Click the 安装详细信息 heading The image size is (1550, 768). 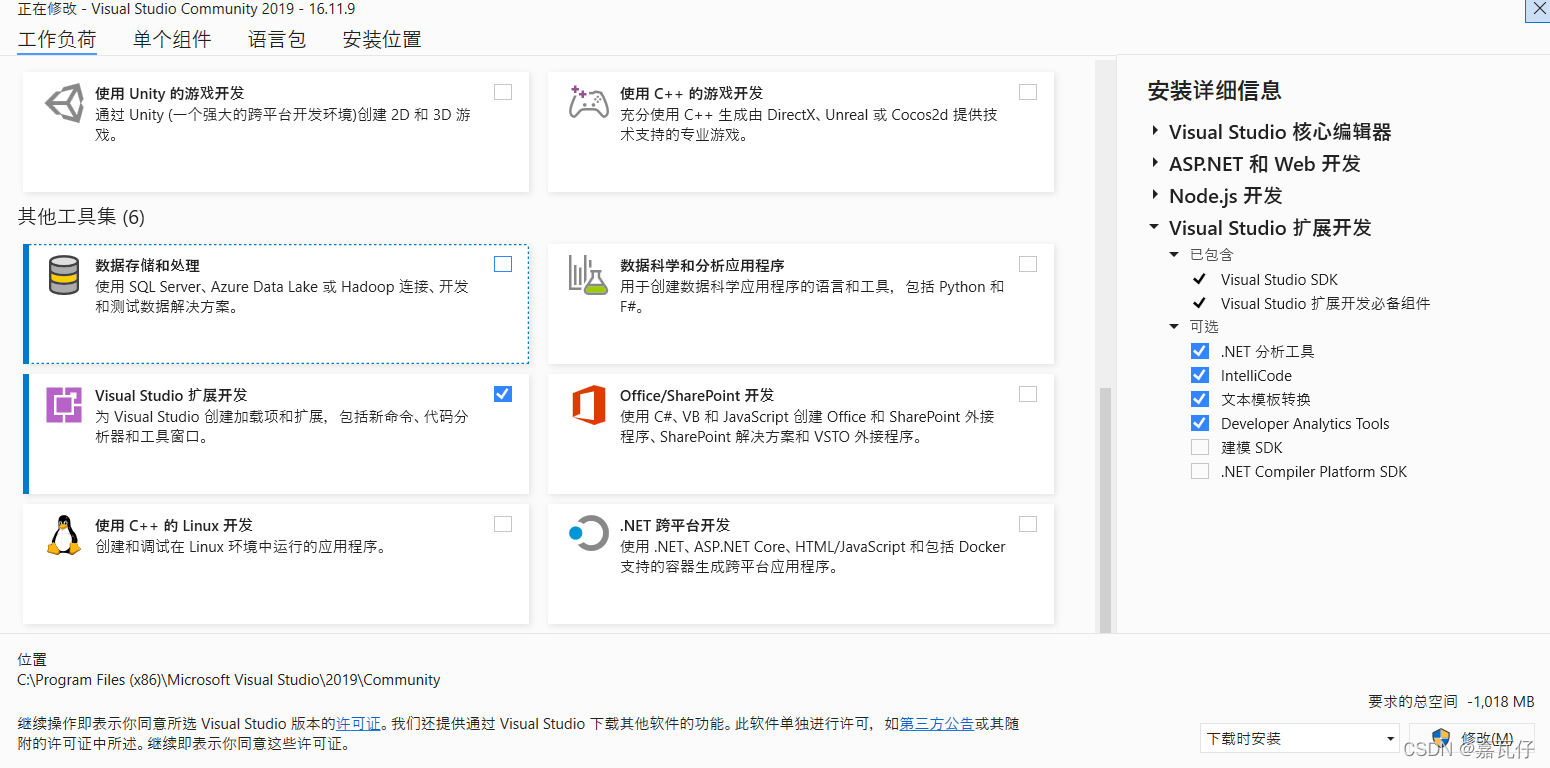1215,91
